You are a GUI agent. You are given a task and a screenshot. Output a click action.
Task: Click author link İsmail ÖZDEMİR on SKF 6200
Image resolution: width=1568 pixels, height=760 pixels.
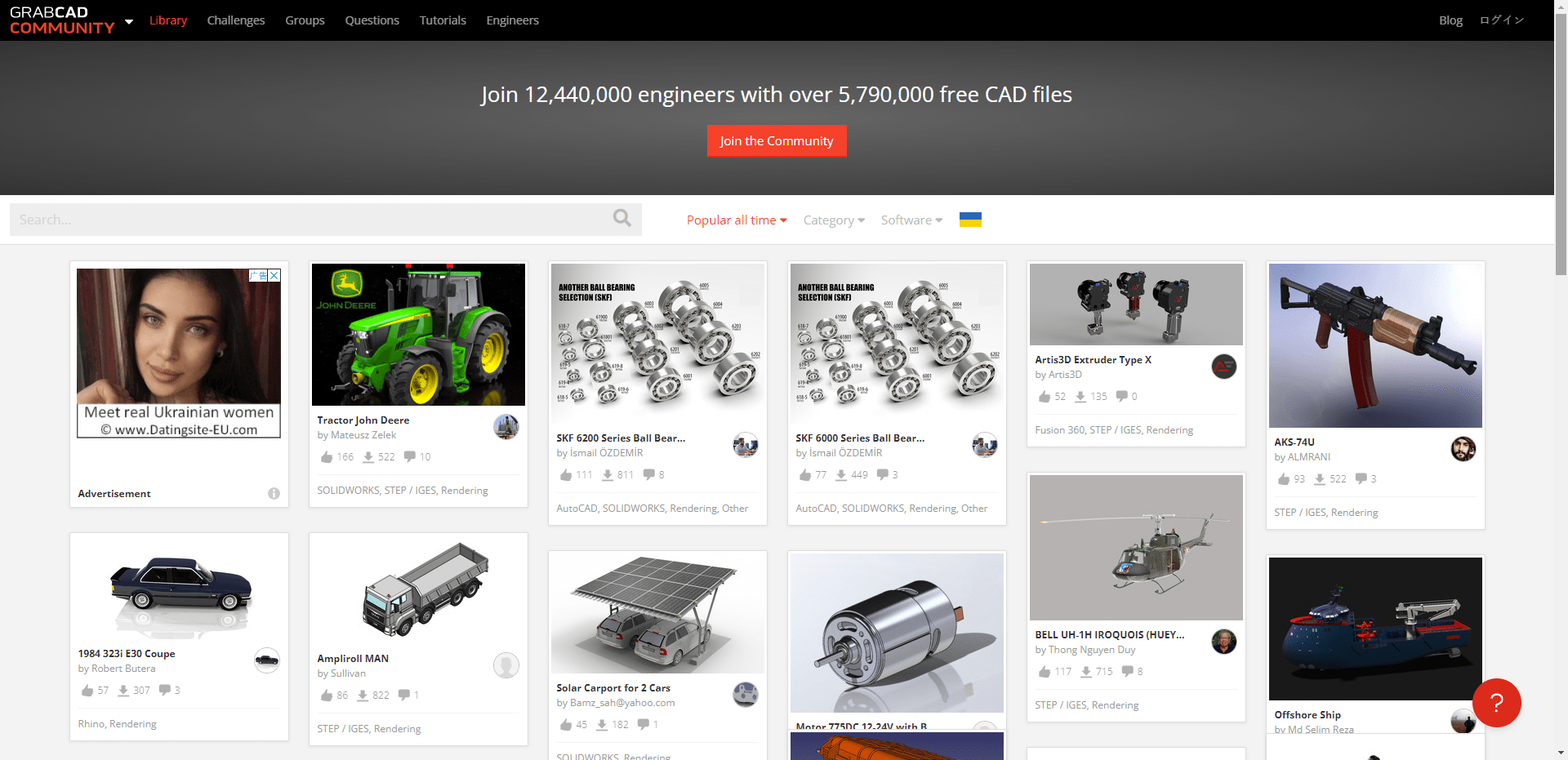point(606,453)
